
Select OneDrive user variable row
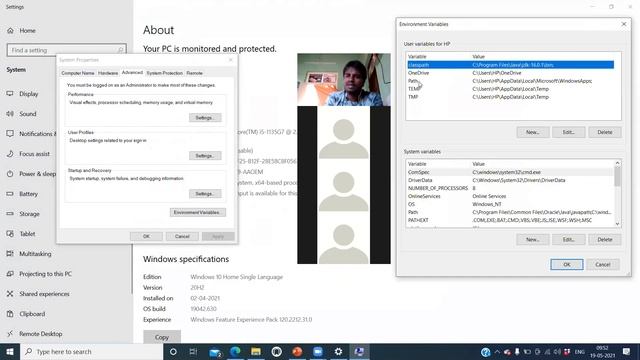click(510, 73)
